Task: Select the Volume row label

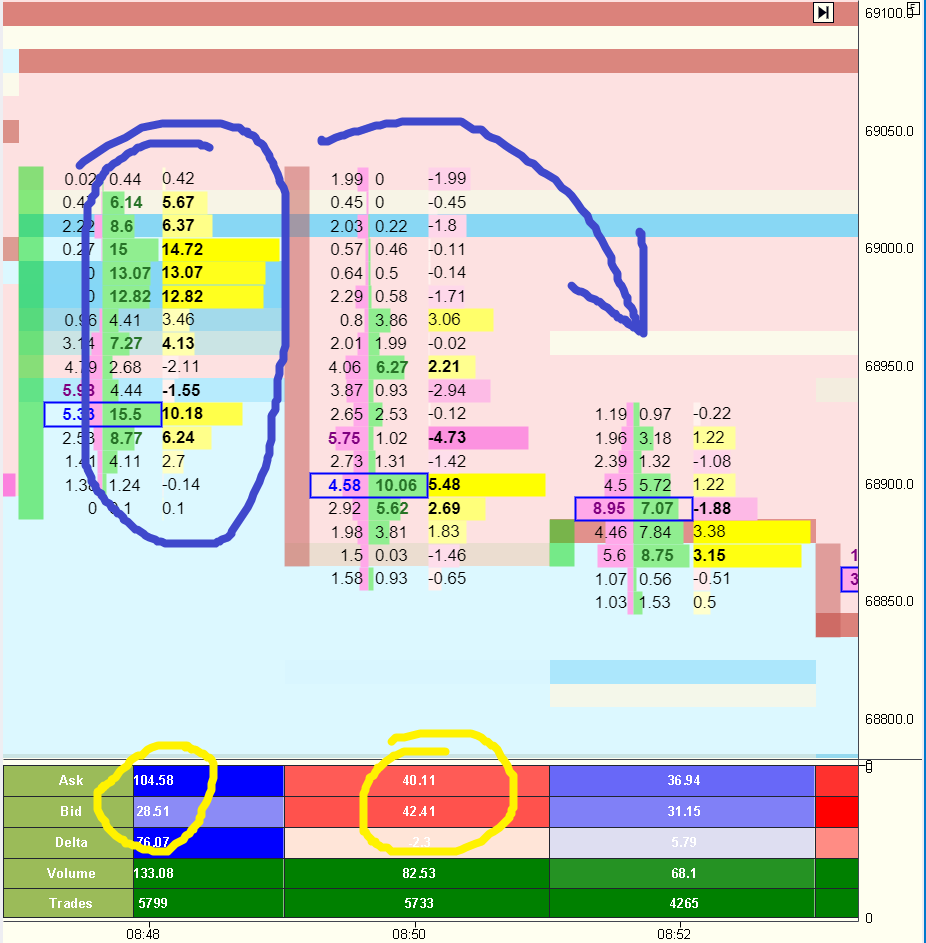Action: [x=70, y=873]
